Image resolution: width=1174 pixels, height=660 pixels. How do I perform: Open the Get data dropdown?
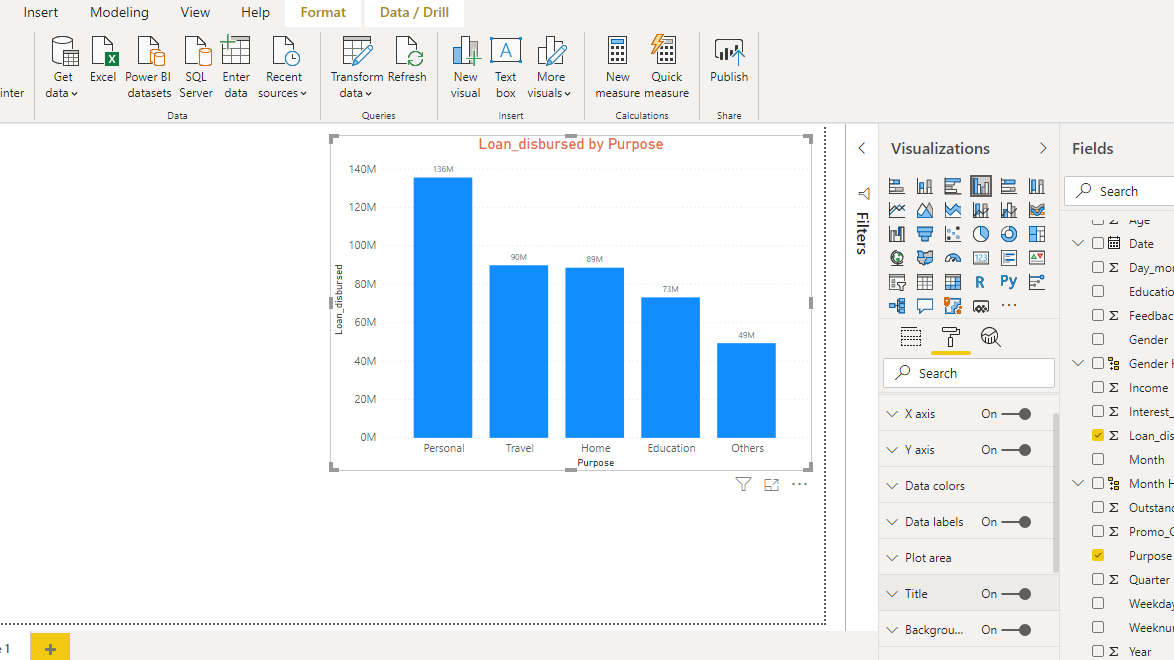click(64, 67)
